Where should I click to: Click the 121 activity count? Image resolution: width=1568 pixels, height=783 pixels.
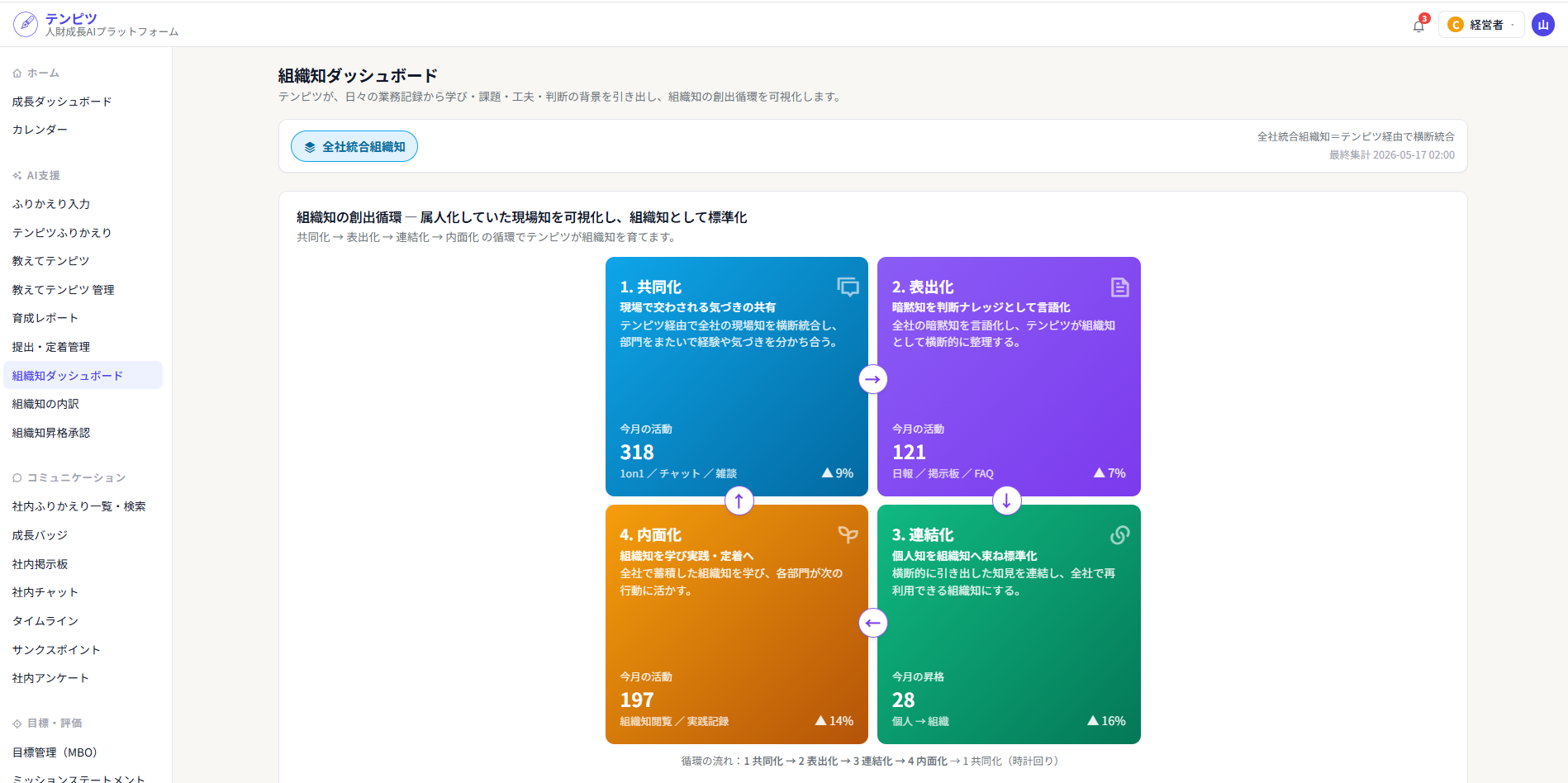[909, 453]
